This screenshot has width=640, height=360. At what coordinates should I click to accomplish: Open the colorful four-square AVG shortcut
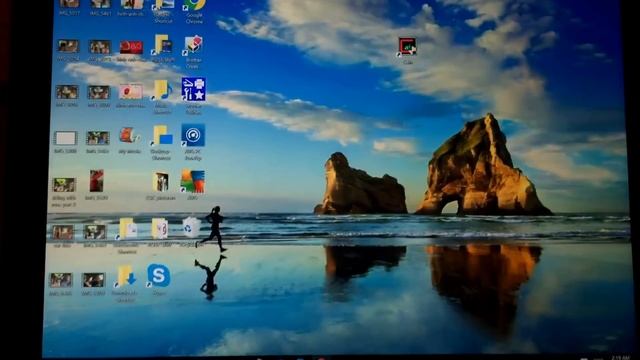(192, 181)
